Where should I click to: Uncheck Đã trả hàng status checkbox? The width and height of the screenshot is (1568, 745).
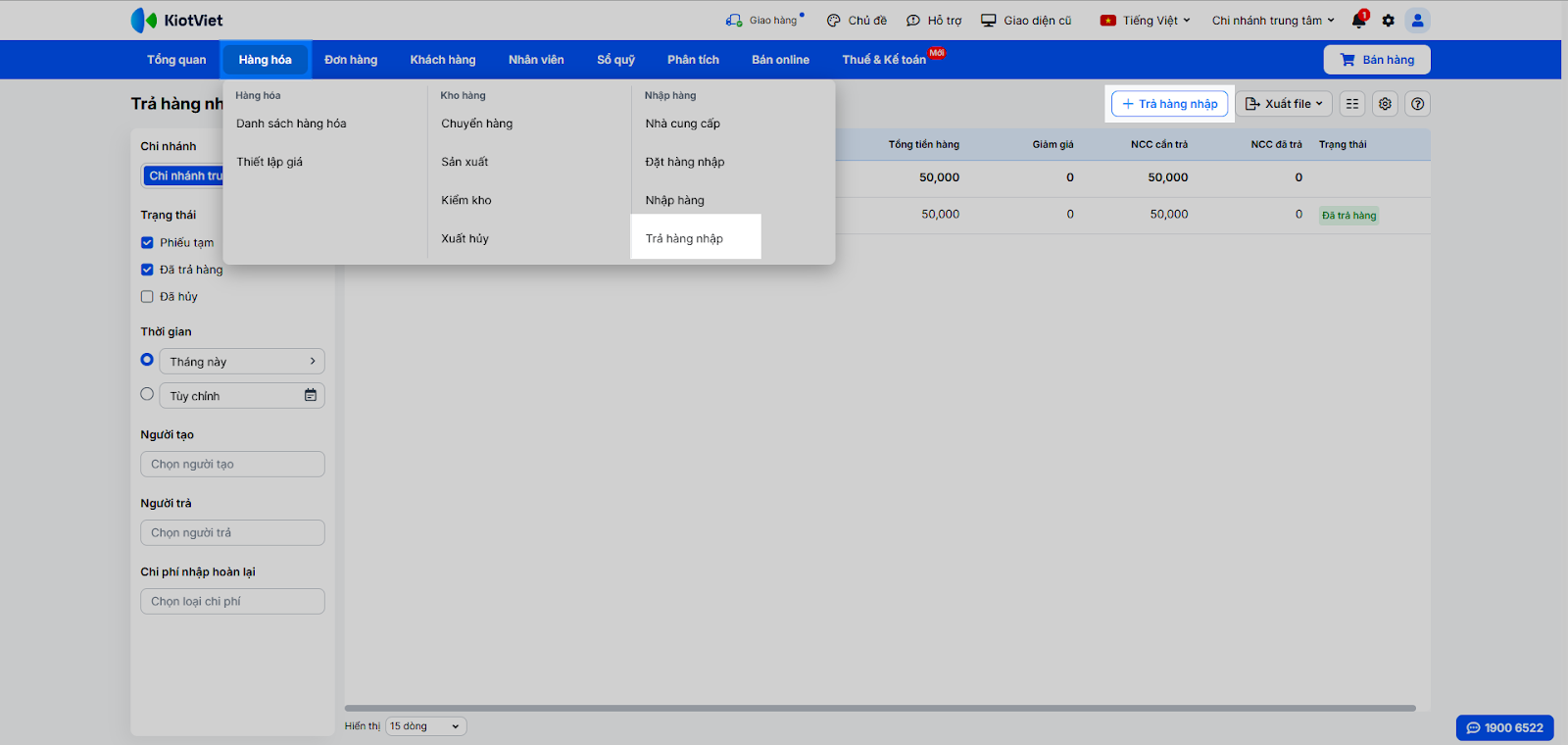[147, 270]
